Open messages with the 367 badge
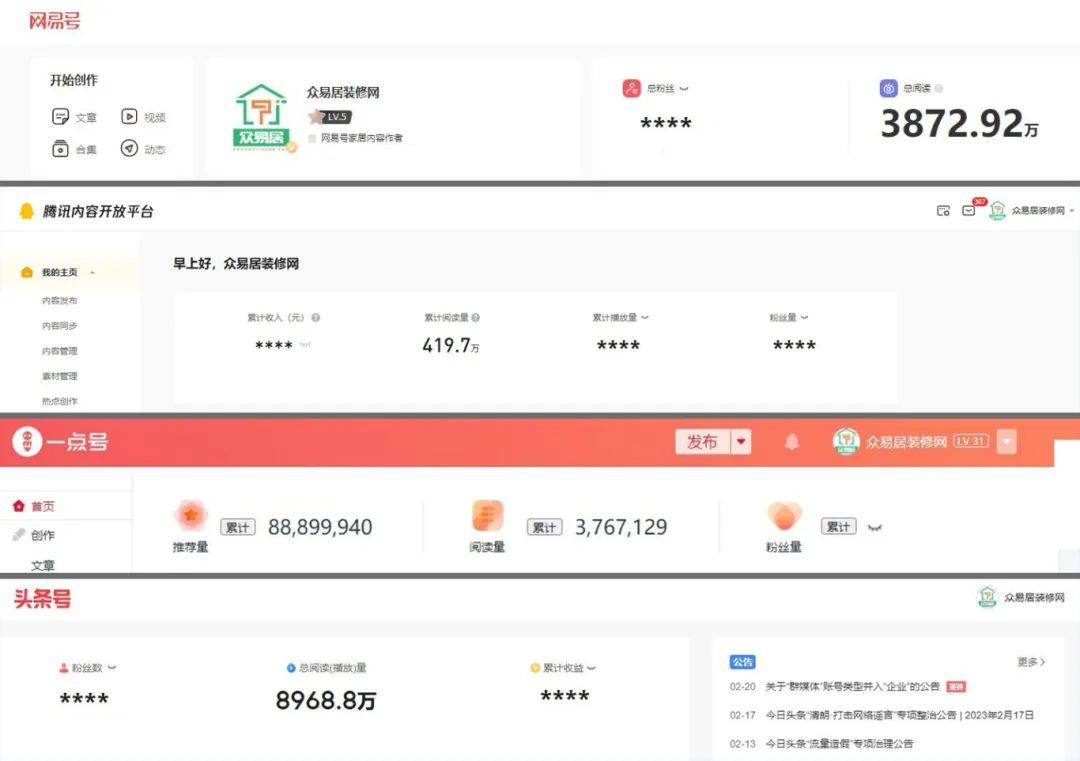The height and width of the screenshot is (761, 1080). [969, 210]
